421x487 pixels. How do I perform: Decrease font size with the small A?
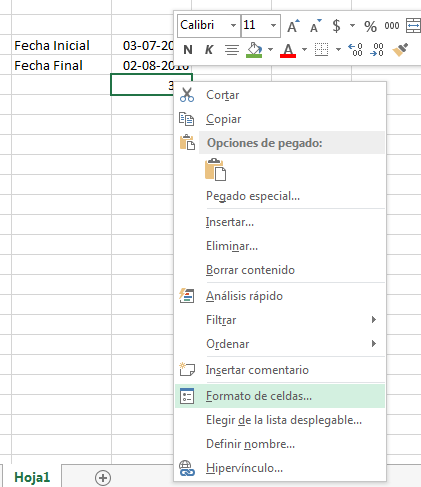pos(315,26)
